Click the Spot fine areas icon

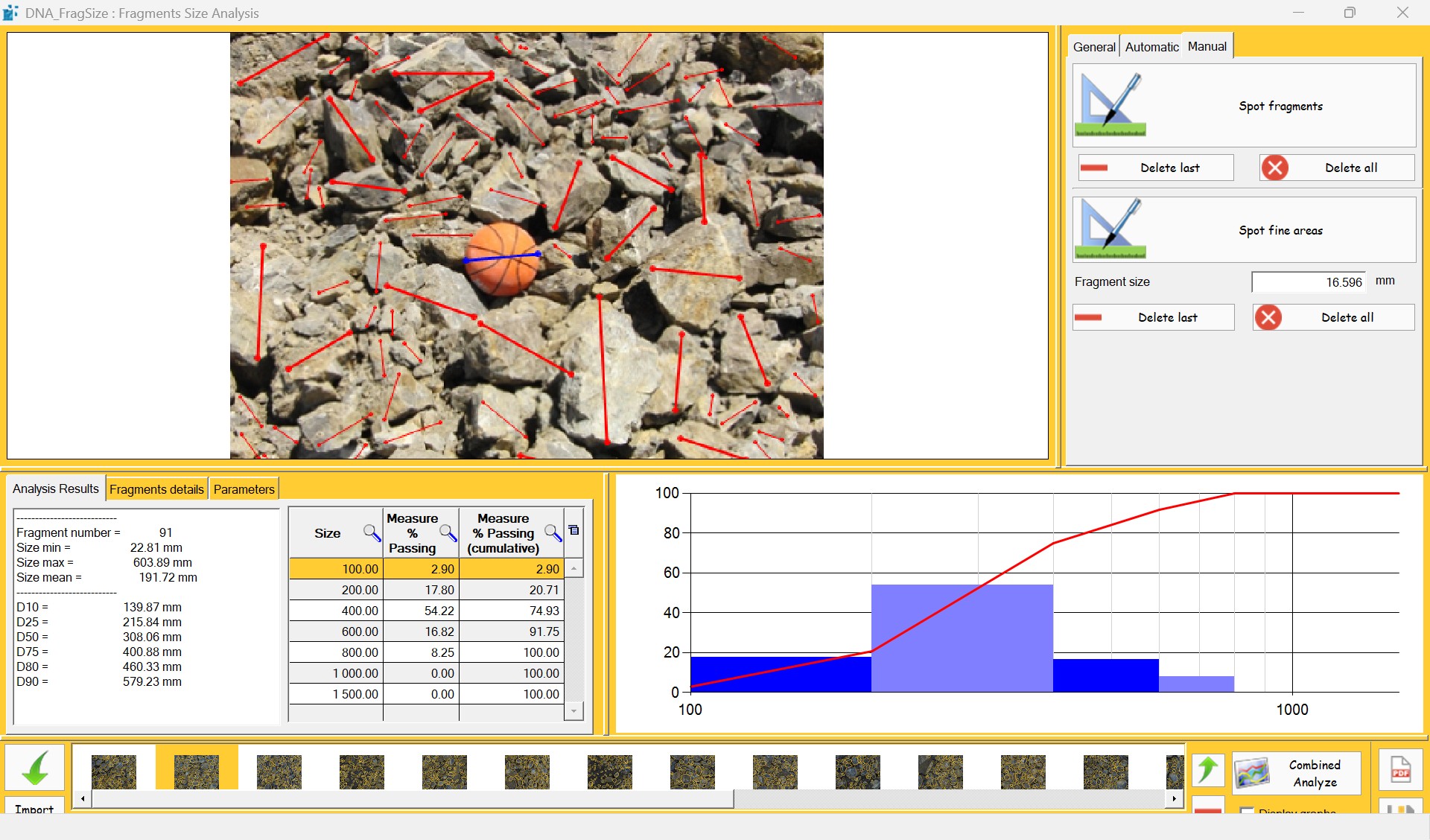click(x=1110, y=229)
